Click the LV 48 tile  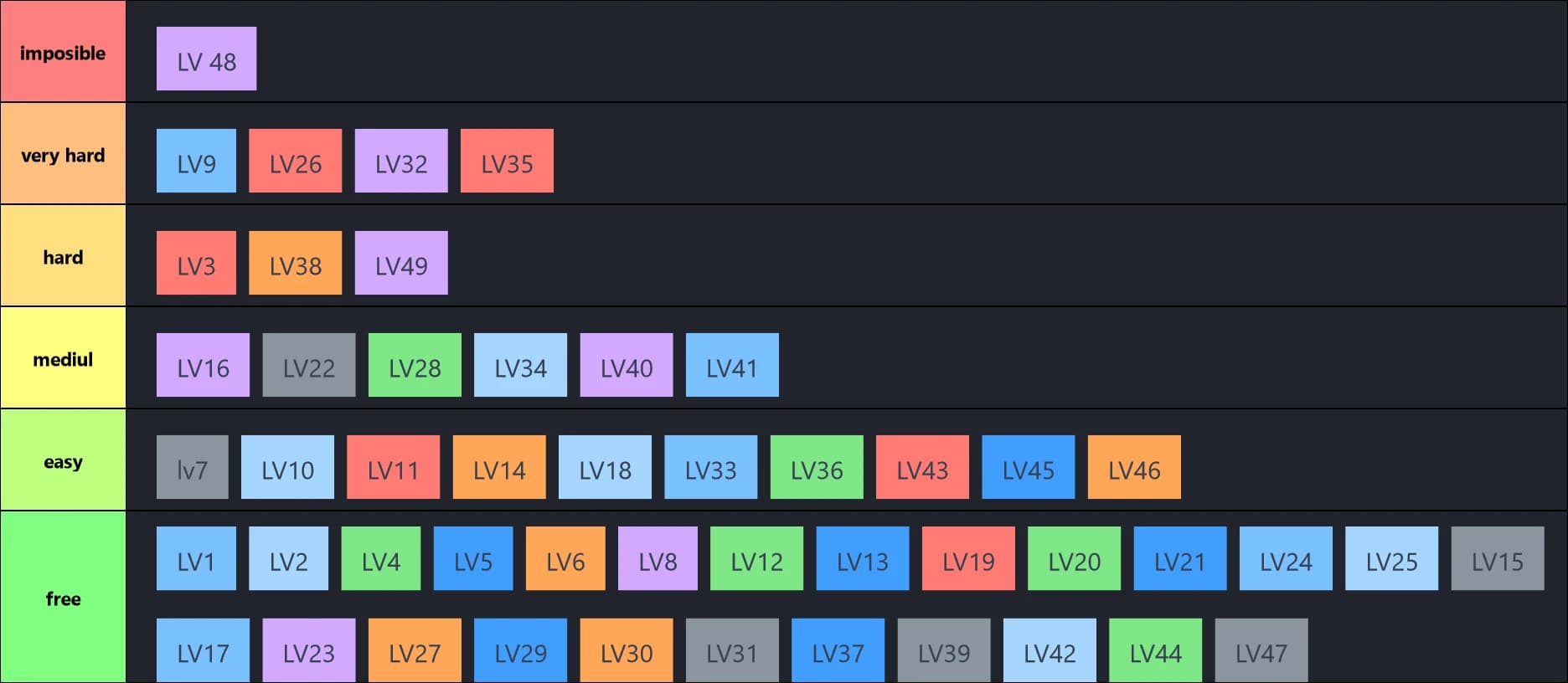click(206, 59)
